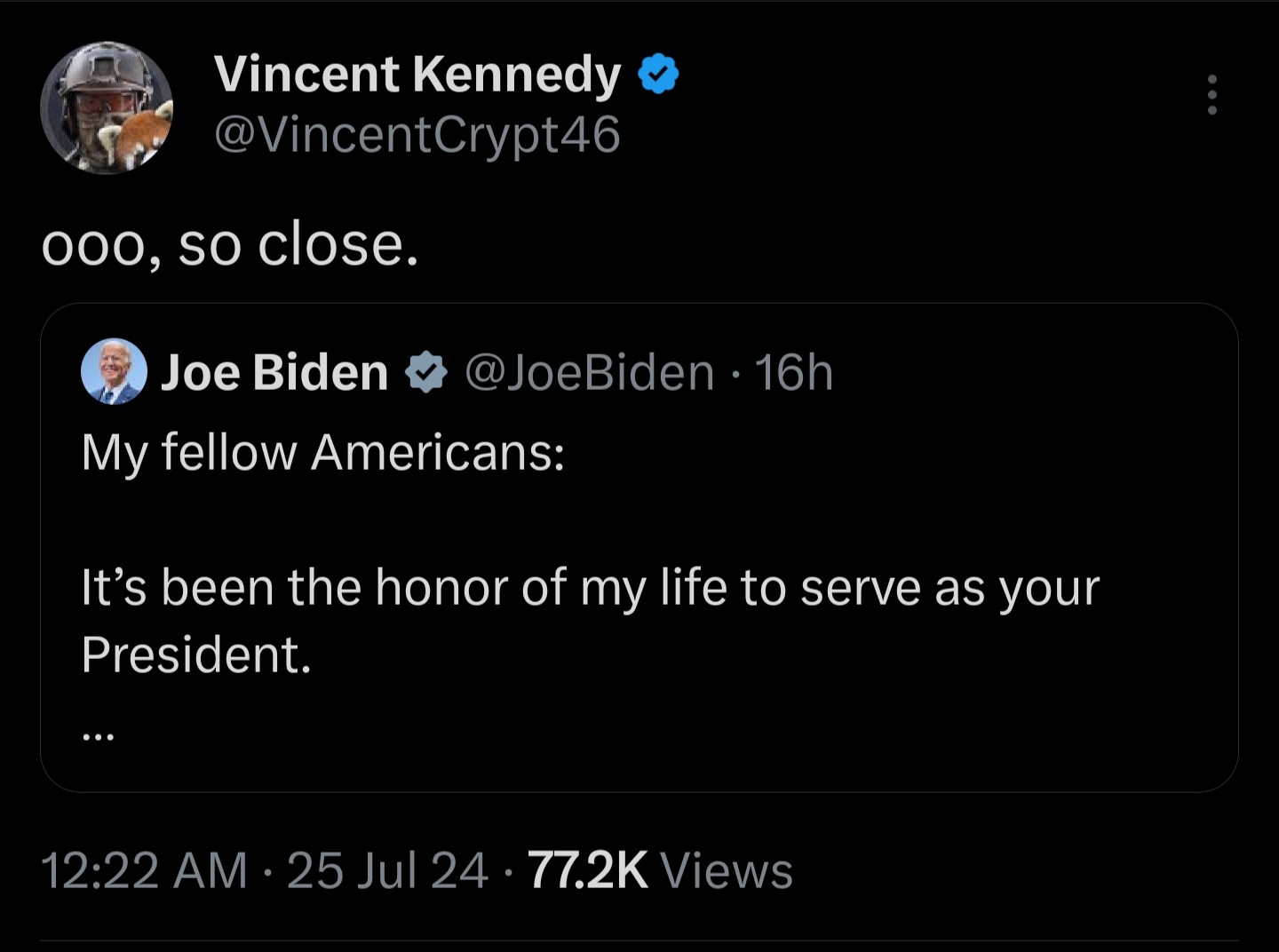Click the Joe Biden name in quote
Image resolution: width=1279 pixels, height=952 pixels.
[x=274, y=372]
